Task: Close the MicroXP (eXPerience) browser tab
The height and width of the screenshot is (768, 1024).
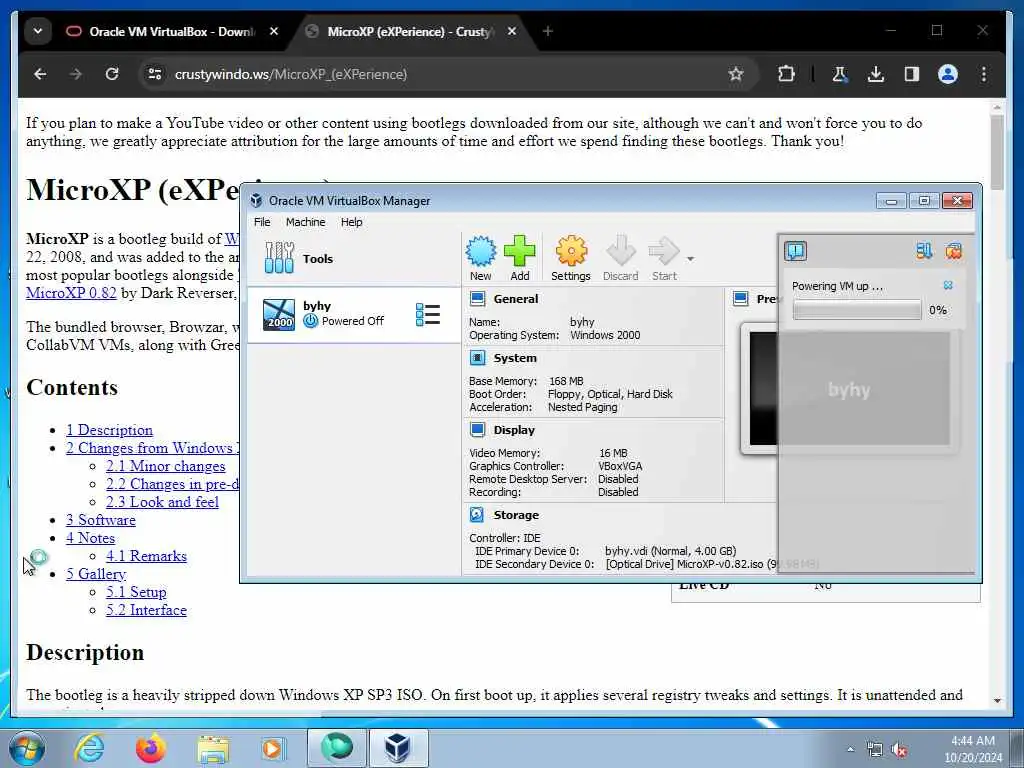Action: pos(512,31)
